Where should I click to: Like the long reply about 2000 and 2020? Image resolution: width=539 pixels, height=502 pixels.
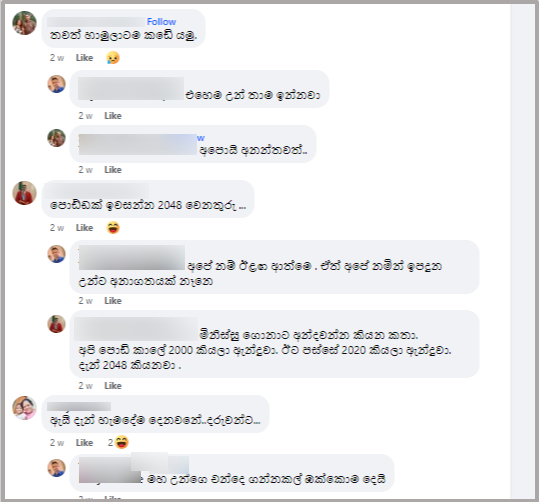click(113, 386)
